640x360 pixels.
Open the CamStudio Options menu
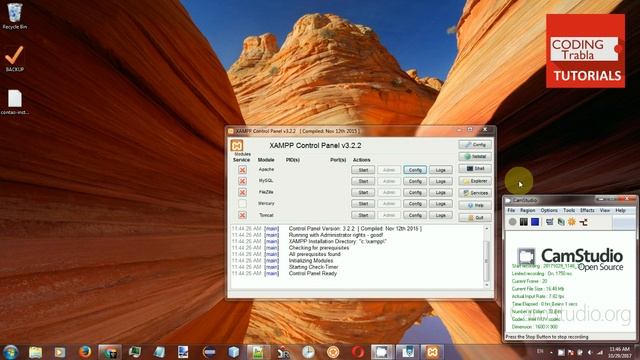point(549,210)
